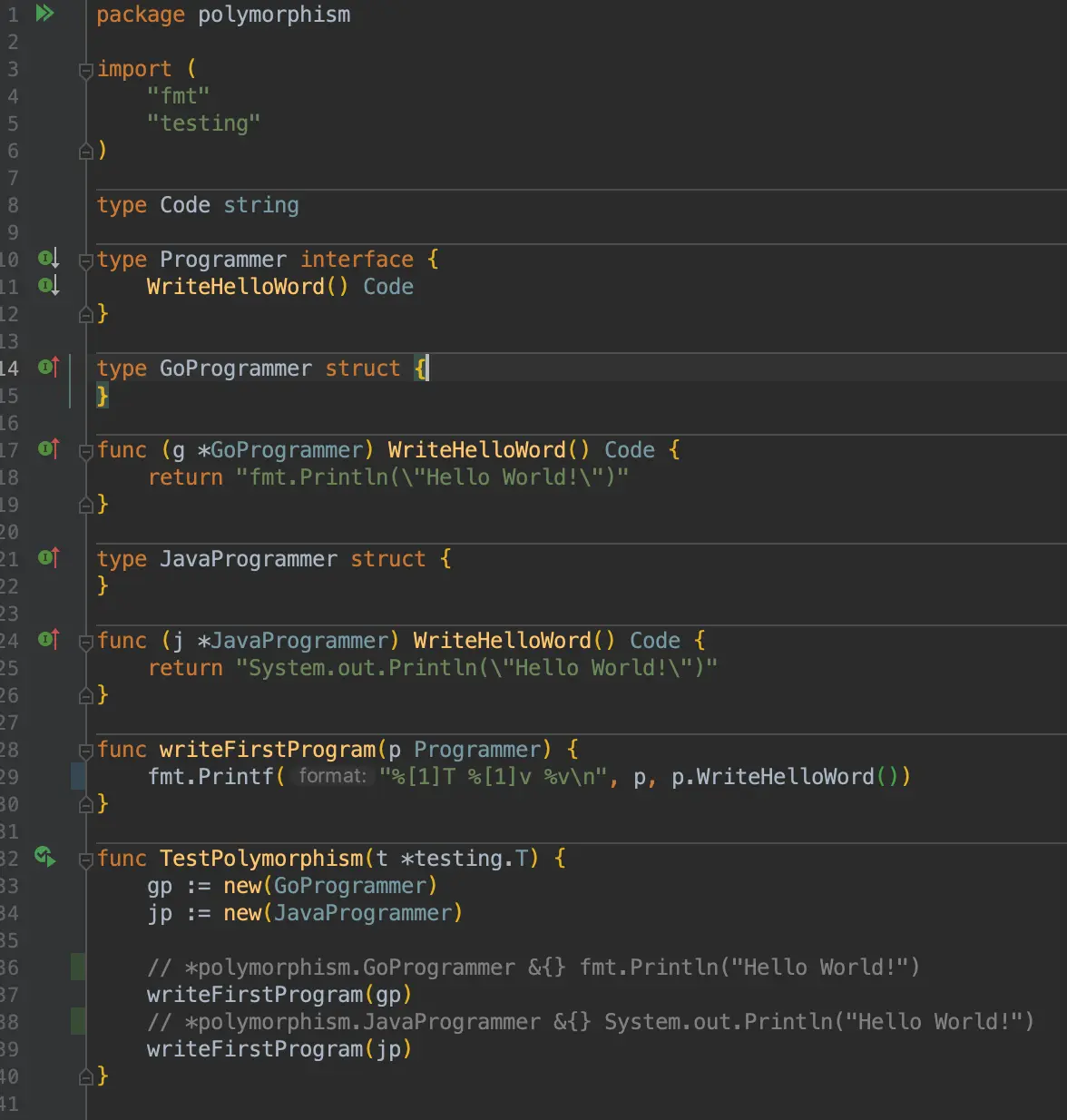Collapse JavaProgrammer's WriteHelloWord function

click(84, 640)
